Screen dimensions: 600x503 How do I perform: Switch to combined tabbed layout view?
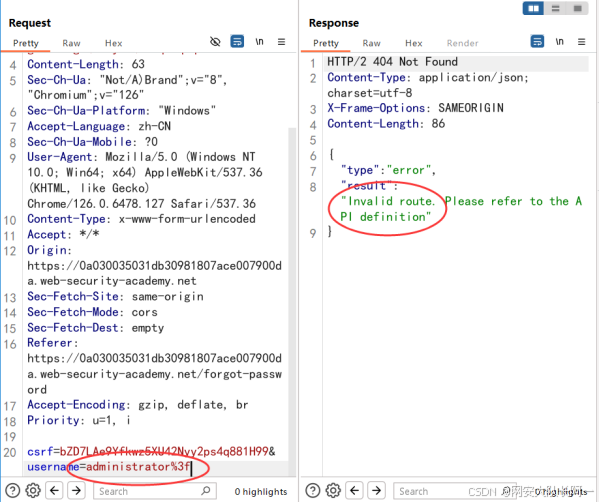coord(575,9)
